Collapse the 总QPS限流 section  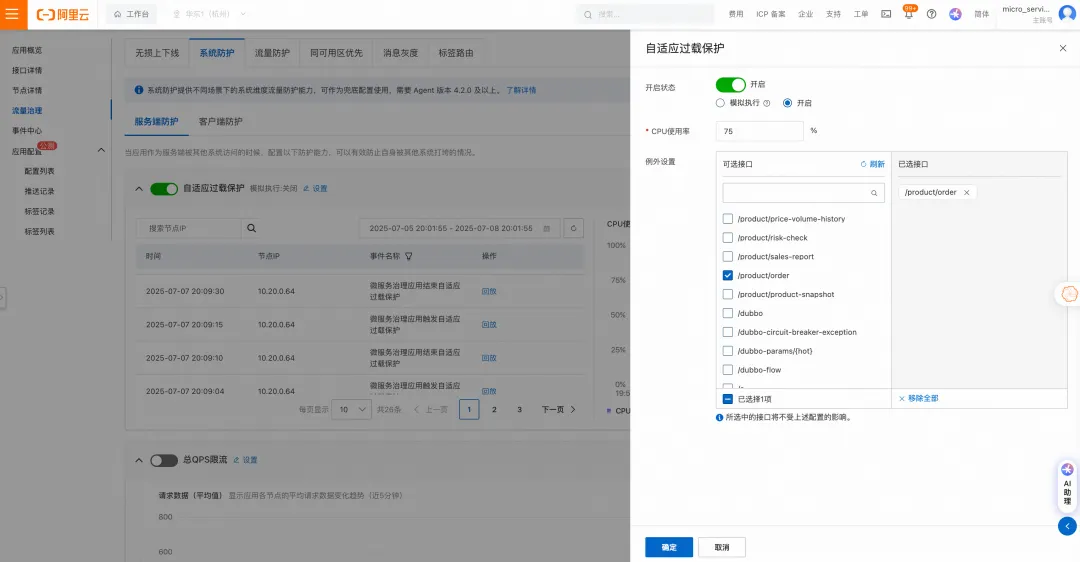(138, 460)
